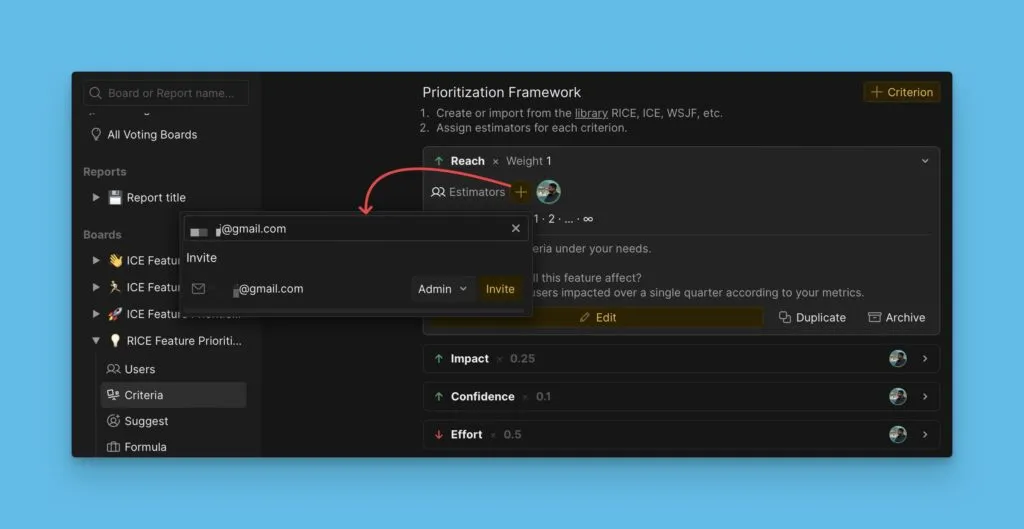Open the Admin role dropdown
1024x529 pixels.
[442, 289]
